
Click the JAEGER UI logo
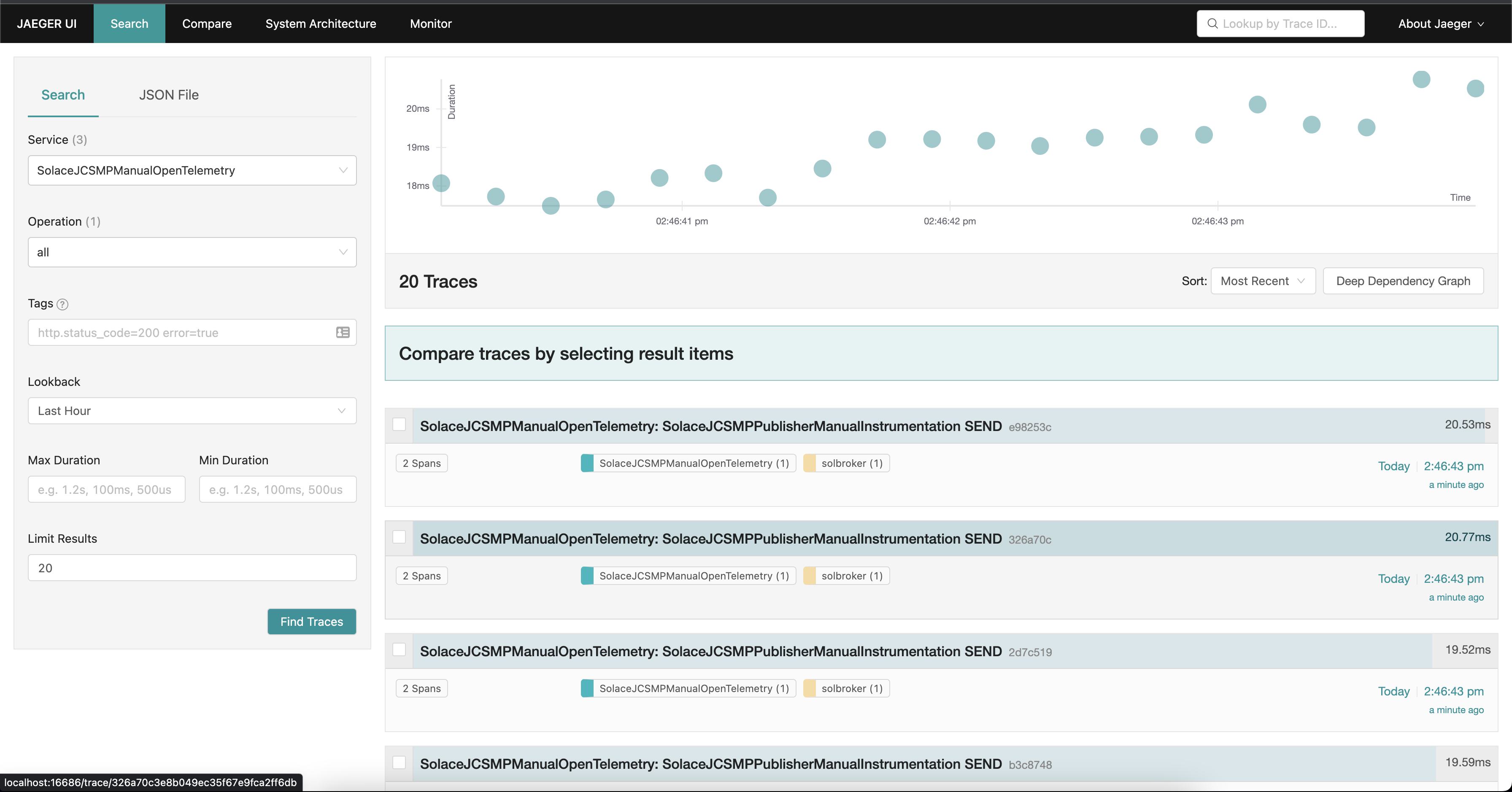tap(47, 24)
